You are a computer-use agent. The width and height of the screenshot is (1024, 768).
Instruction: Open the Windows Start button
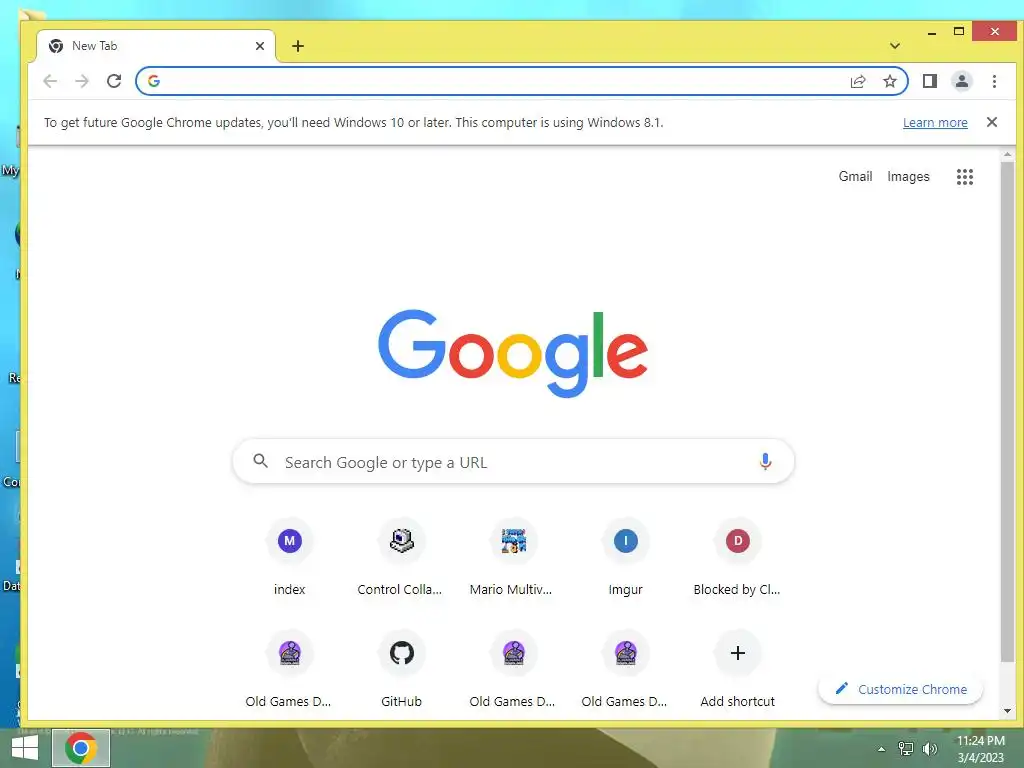25,748
